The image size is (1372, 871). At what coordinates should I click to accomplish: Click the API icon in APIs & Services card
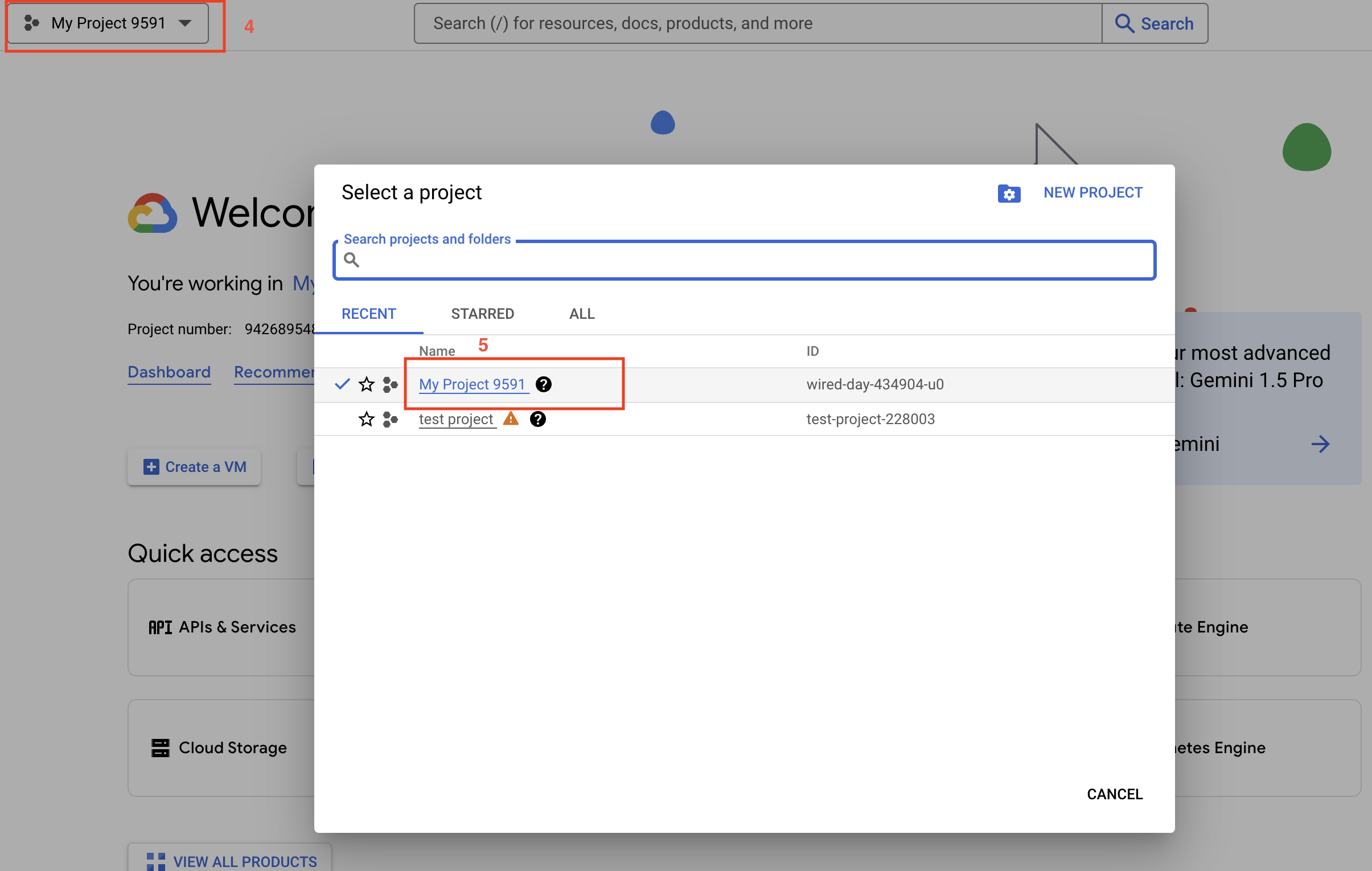[160, 627]
